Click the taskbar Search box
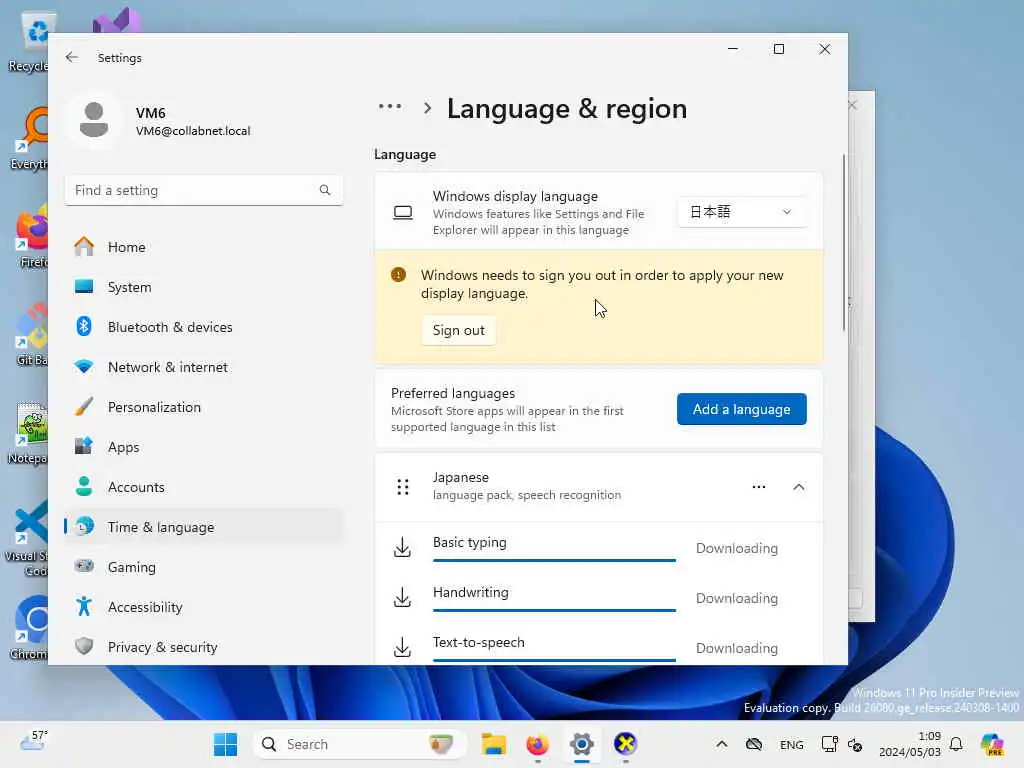This screenshot has height=768, width=1024. click(x=359, y=744)
